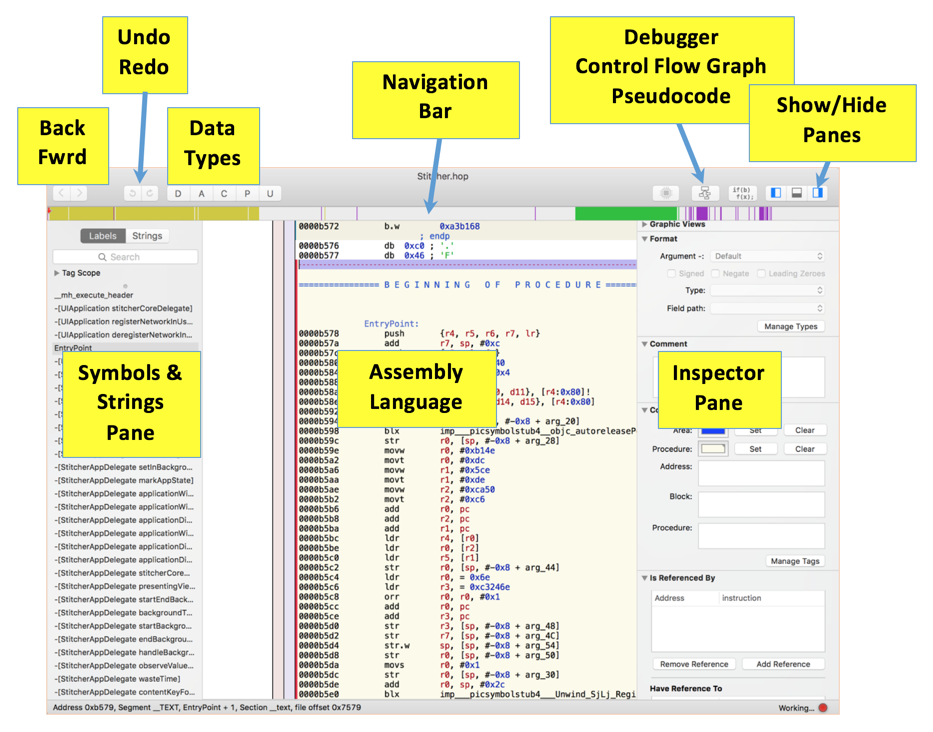Switch to the Labels tab
The width and height of the screenshot is (933, 732).
103,236
